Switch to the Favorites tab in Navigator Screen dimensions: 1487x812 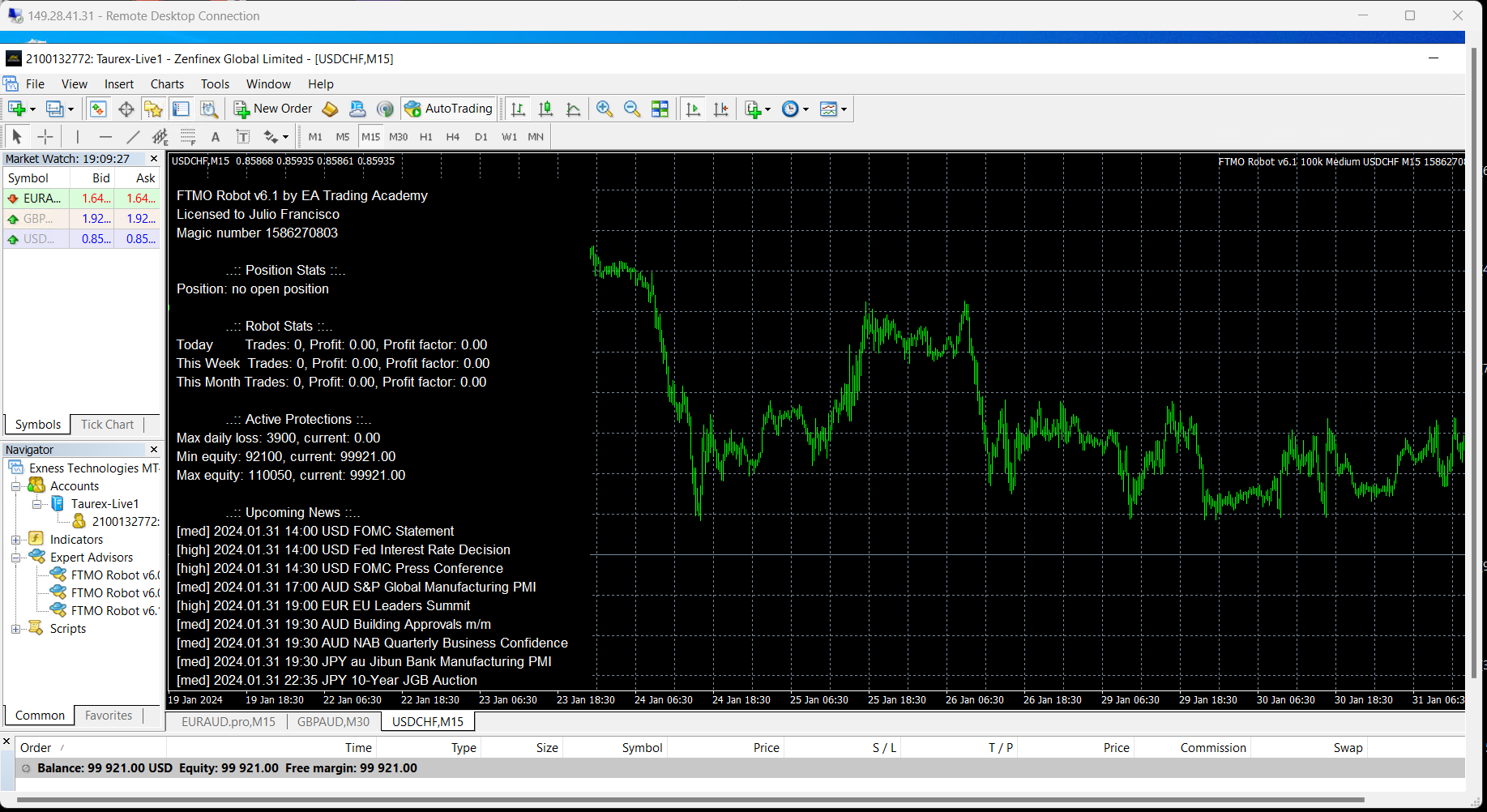[109, 716]
